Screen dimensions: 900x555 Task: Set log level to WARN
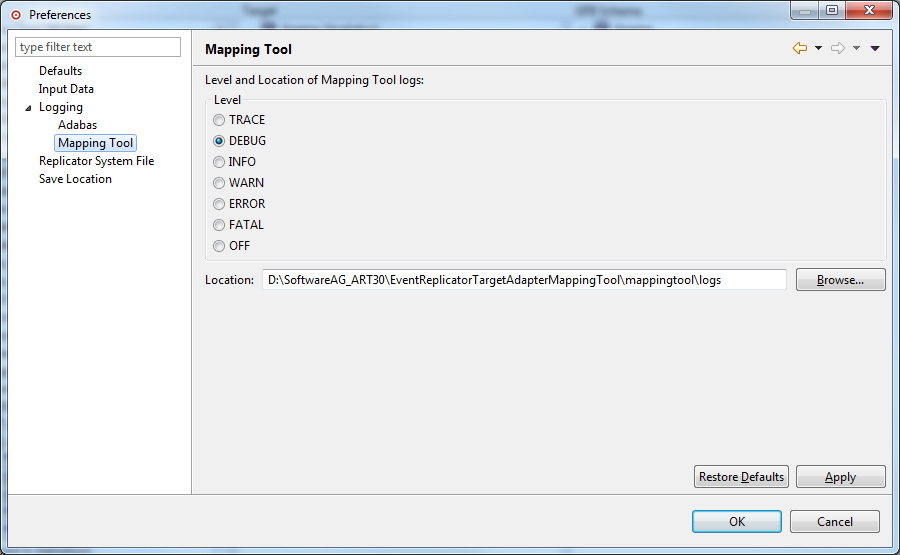(219, 183)
